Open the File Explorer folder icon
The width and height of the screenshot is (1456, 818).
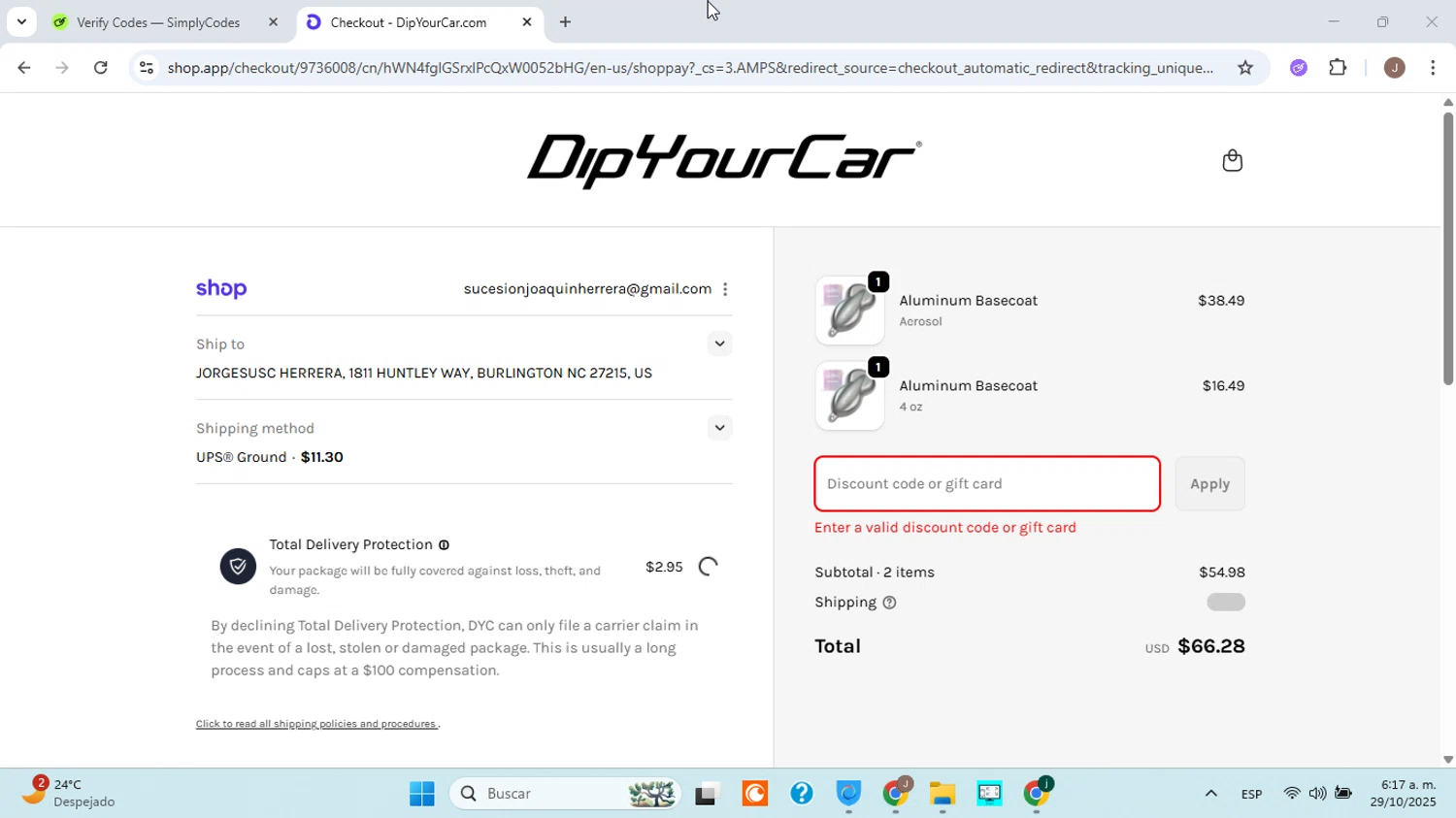[943, 794]
